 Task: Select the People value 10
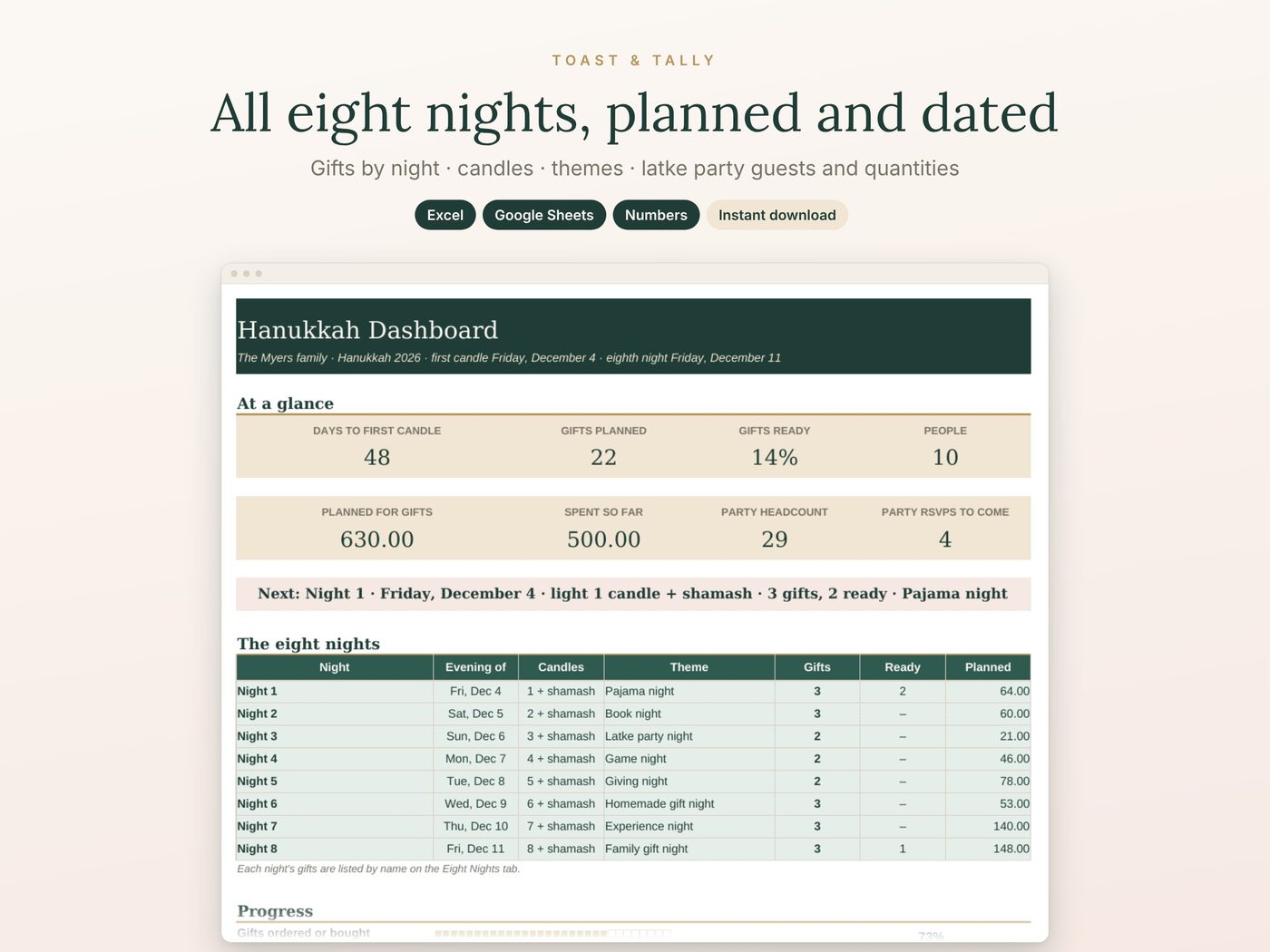coord(945,458)
